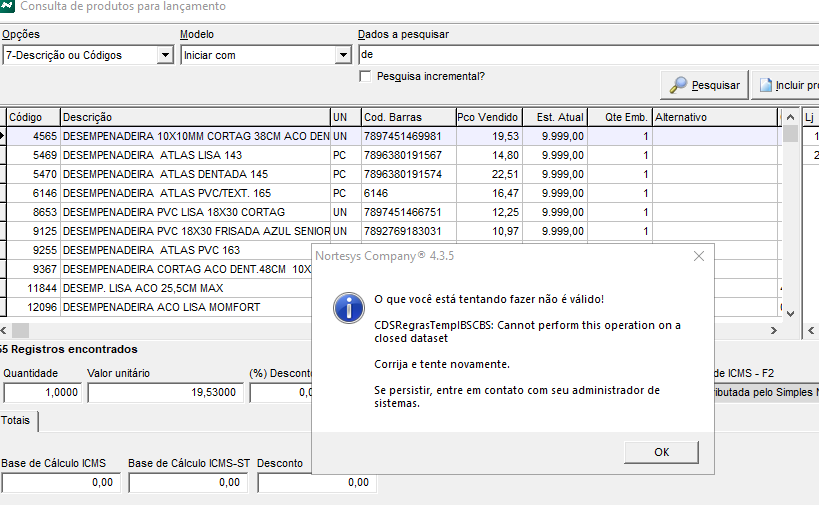Open the Opções dropdown list

pos(165,55)
